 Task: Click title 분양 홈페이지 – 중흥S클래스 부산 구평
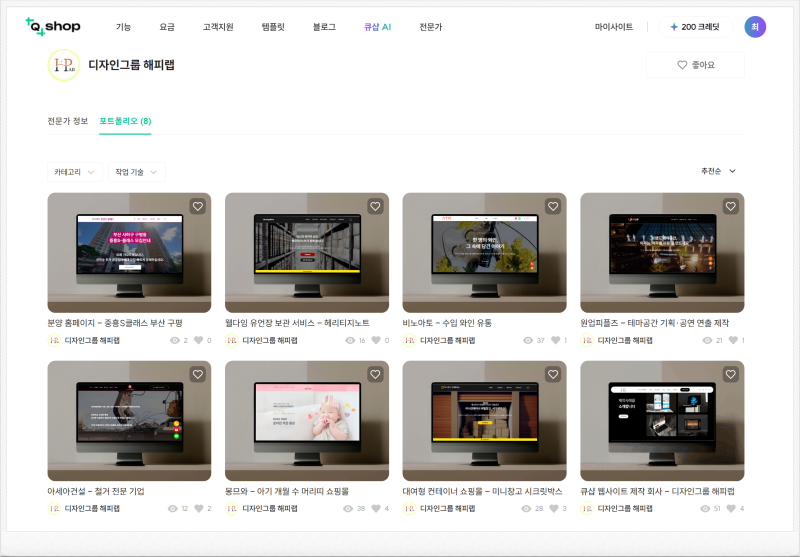[x=115, y=323]
